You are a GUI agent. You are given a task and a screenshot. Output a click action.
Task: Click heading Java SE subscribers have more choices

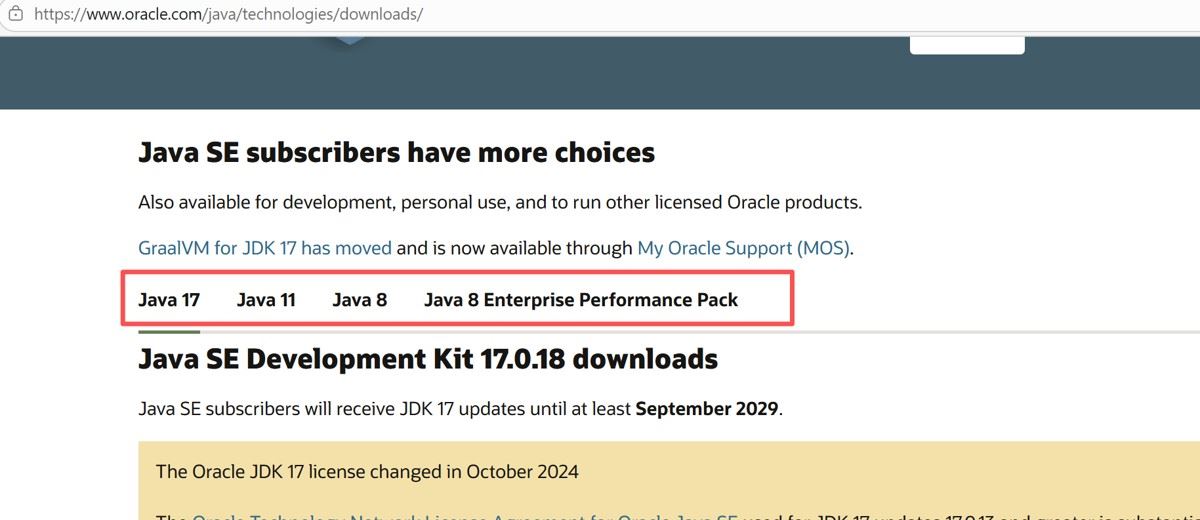click(396, 153)
